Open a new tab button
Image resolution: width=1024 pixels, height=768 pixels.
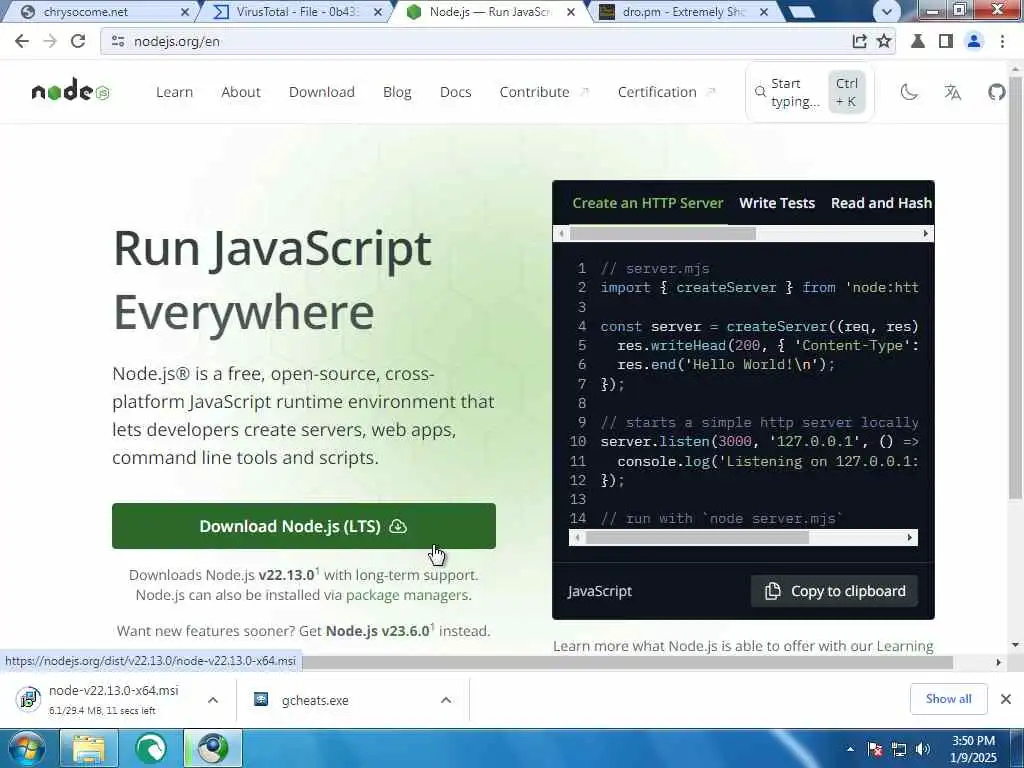(x=801, y=12)
